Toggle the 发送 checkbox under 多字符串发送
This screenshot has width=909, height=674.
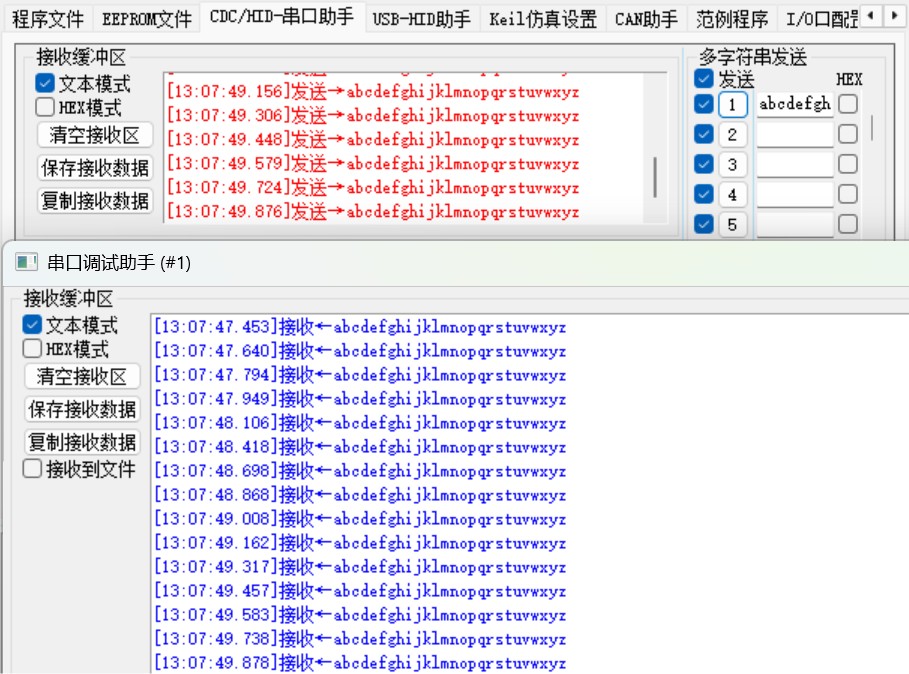point(703,78)
